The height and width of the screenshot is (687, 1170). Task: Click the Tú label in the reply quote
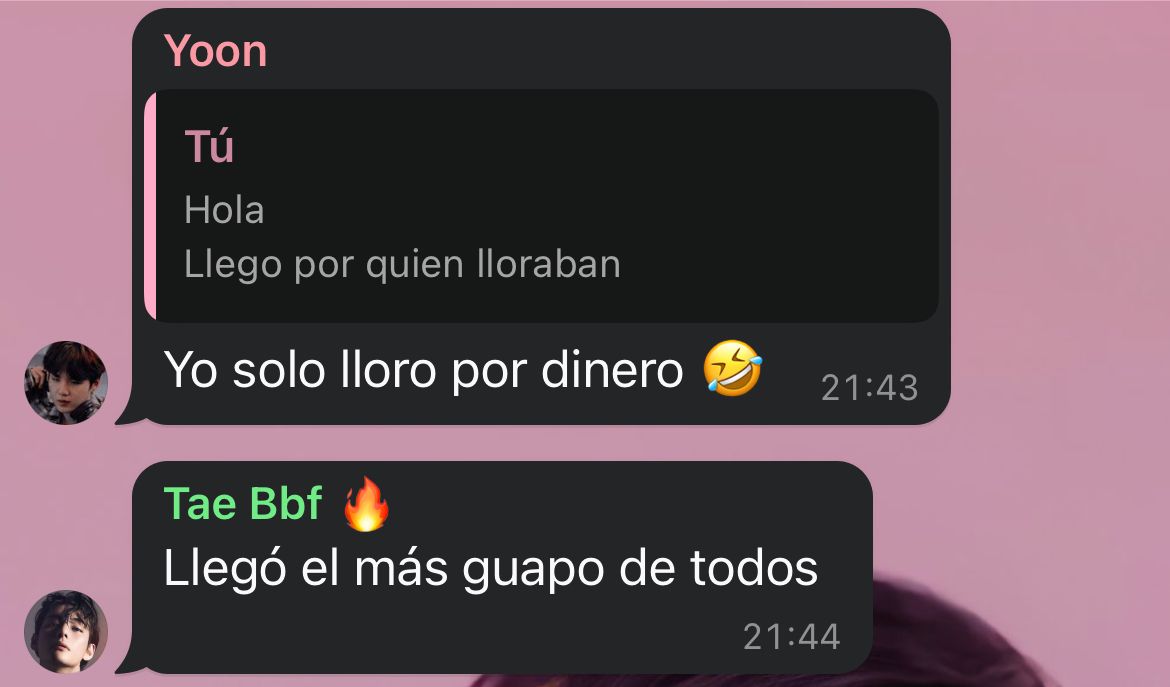click(x=209, y=146)
